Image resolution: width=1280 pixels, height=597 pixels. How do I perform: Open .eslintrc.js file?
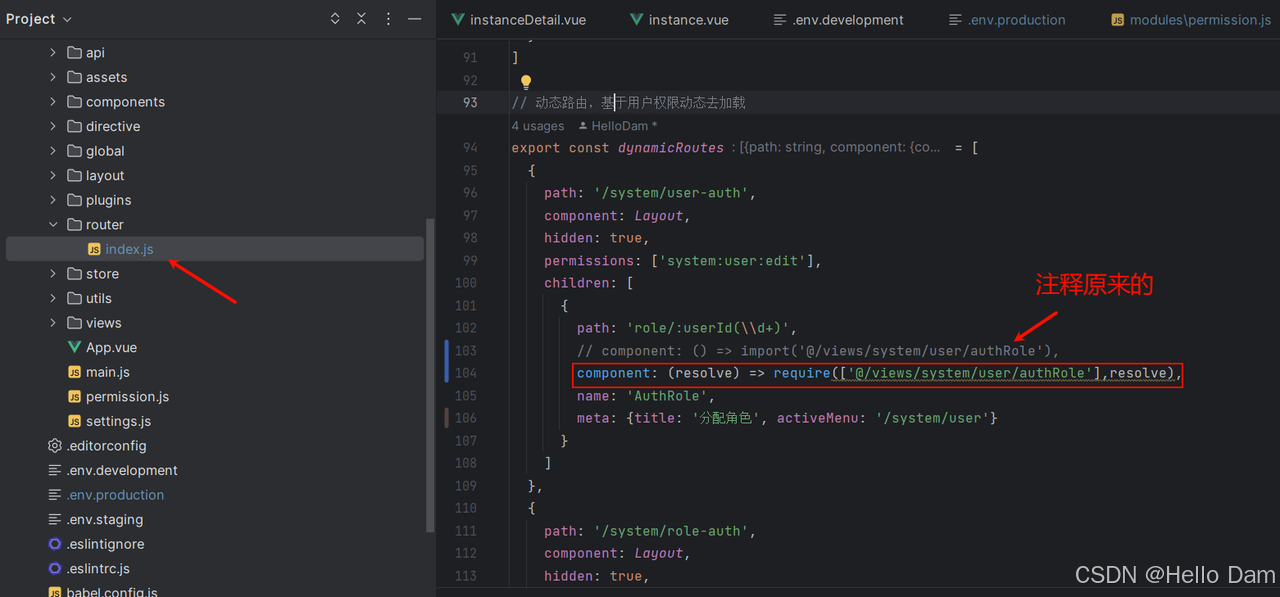(x=98, y=568)
